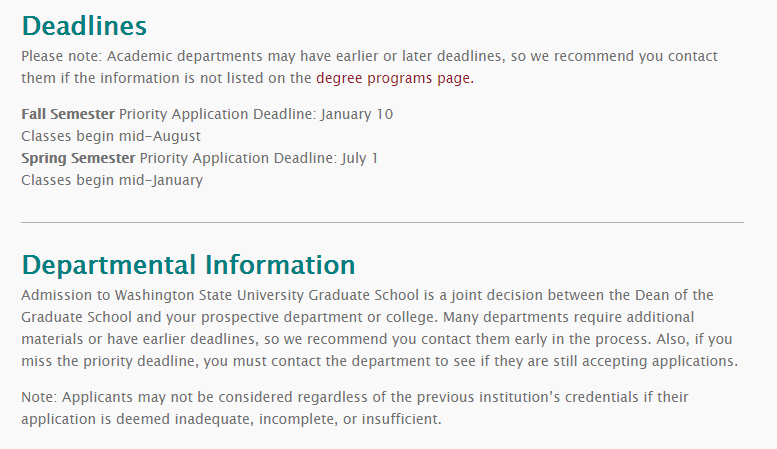Viewport: 777px width, 449px height.
Task: Click 'Priority Application Deadline' in Spring line
Action: (236, 158)
